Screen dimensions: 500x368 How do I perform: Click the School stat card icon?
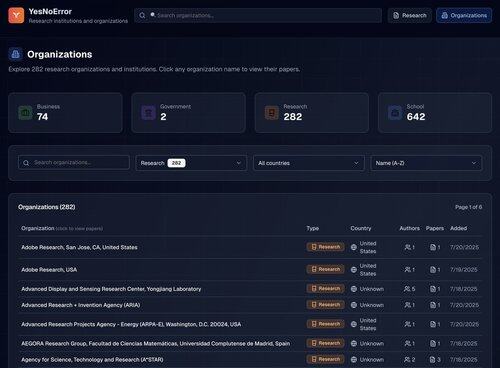[x=395, y=113]
